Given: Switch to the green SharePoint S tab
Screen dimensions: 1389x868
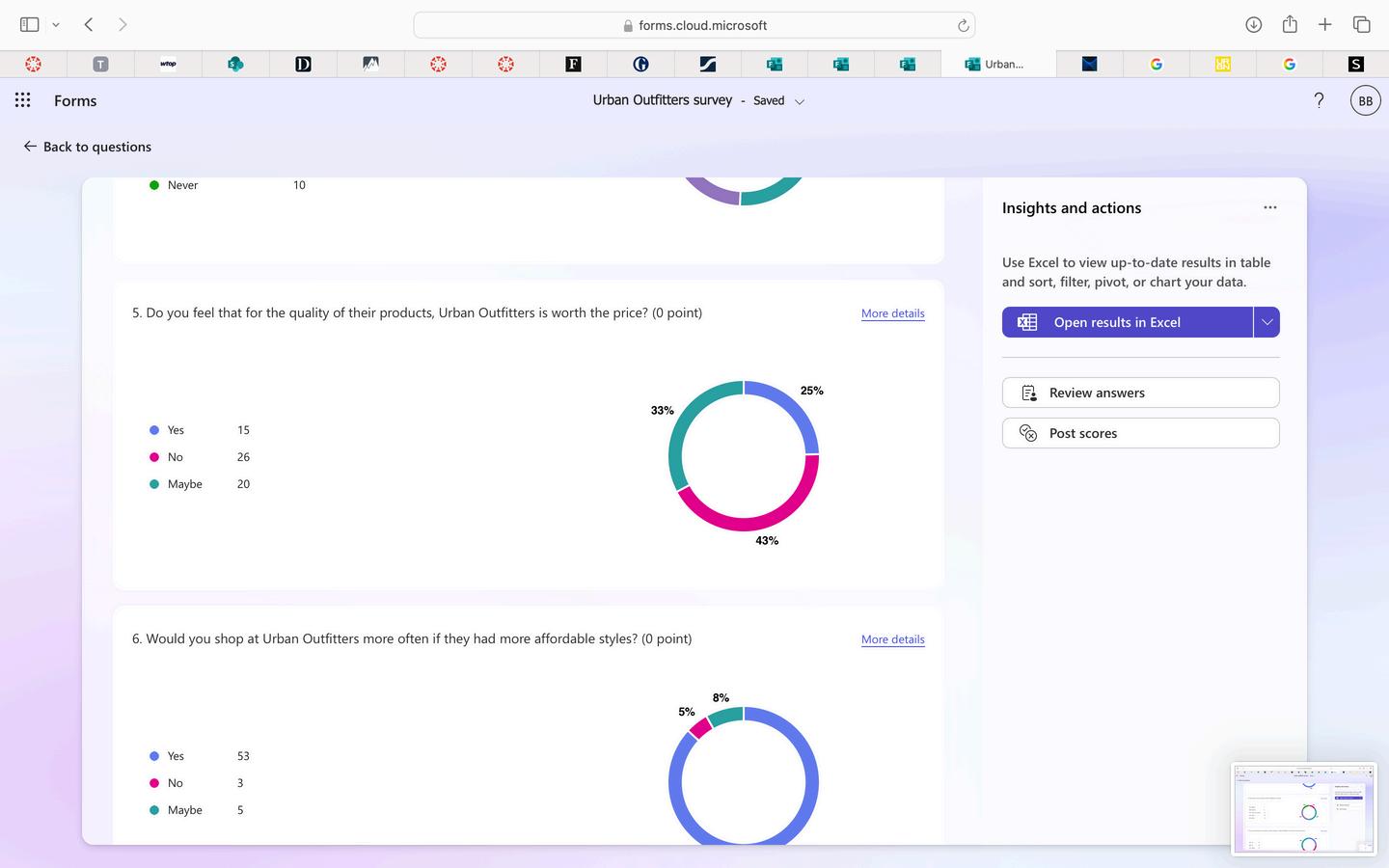Looking at the screenshot, I should (235, 64).
